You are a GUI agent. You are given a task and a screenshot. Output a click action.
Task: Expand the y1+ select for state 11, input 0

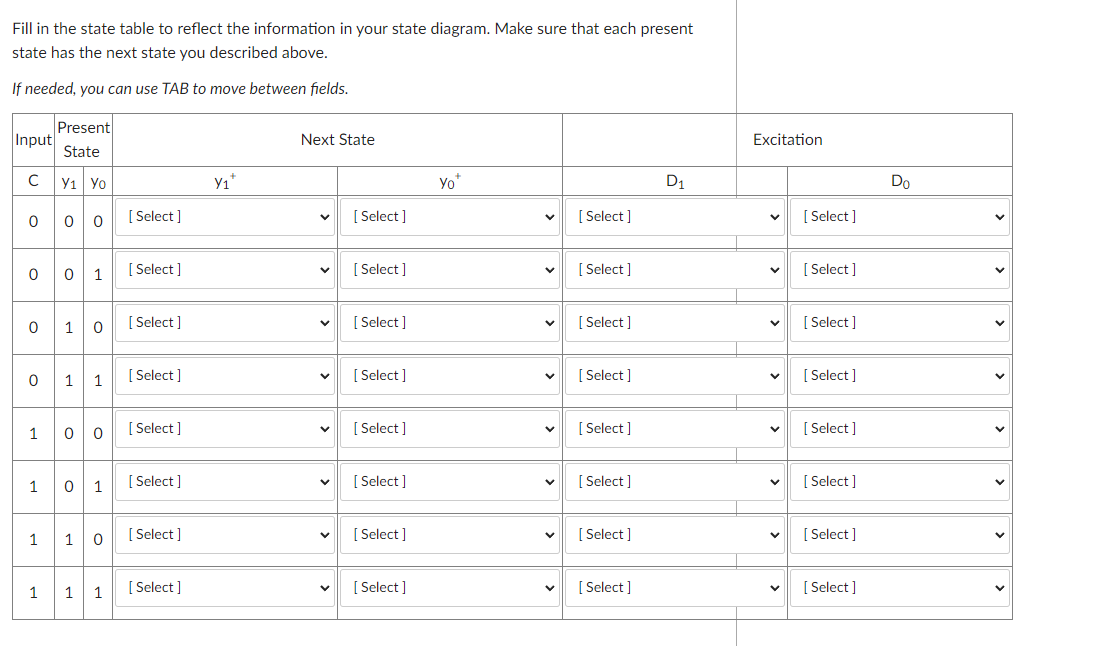pos(224,375)
